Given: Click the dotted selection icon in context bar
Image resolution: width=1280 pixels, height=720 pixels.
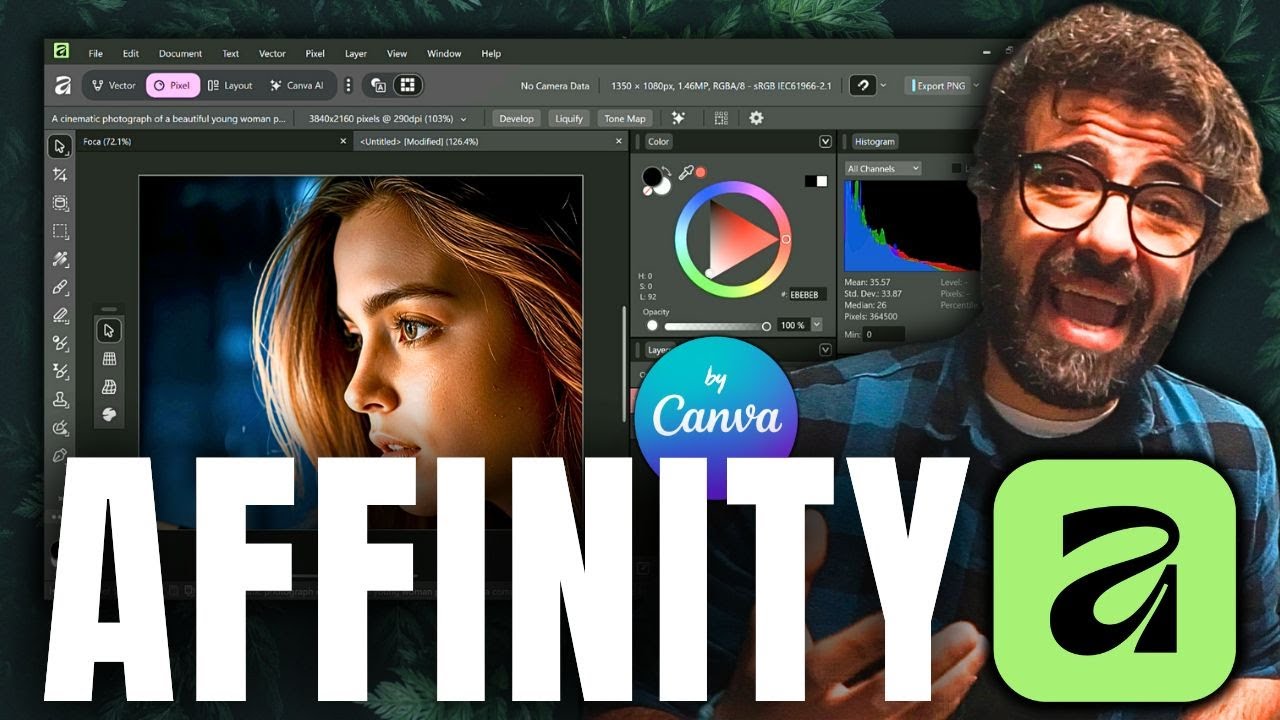Looking at the screenshot, I should click(x=721, y=118).
